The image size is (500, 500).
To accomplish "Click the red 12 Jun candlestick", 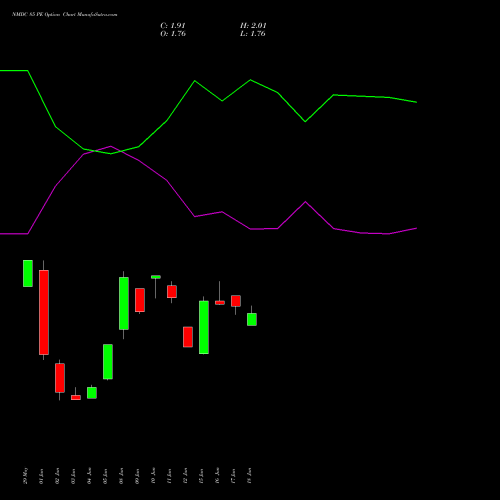I will click(188, 337).
